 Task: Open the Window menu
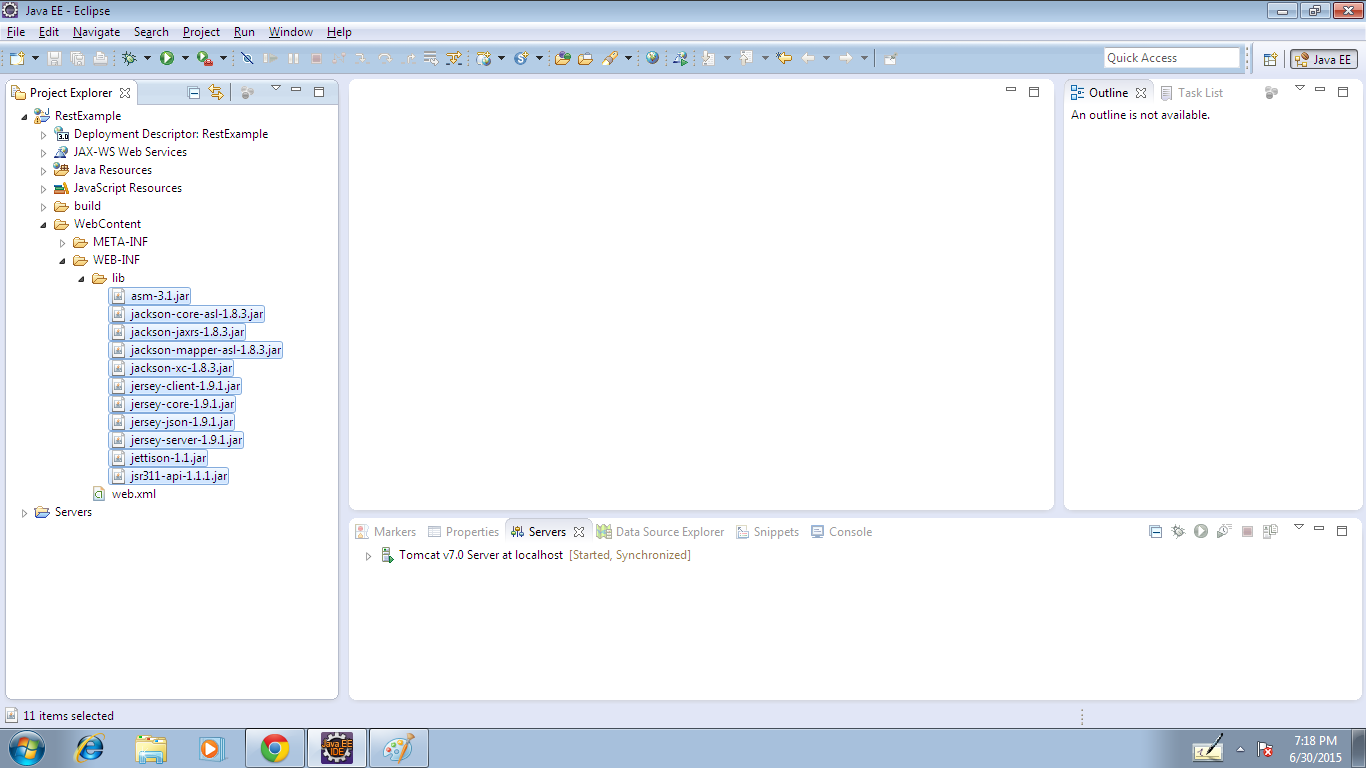(291, 32)
